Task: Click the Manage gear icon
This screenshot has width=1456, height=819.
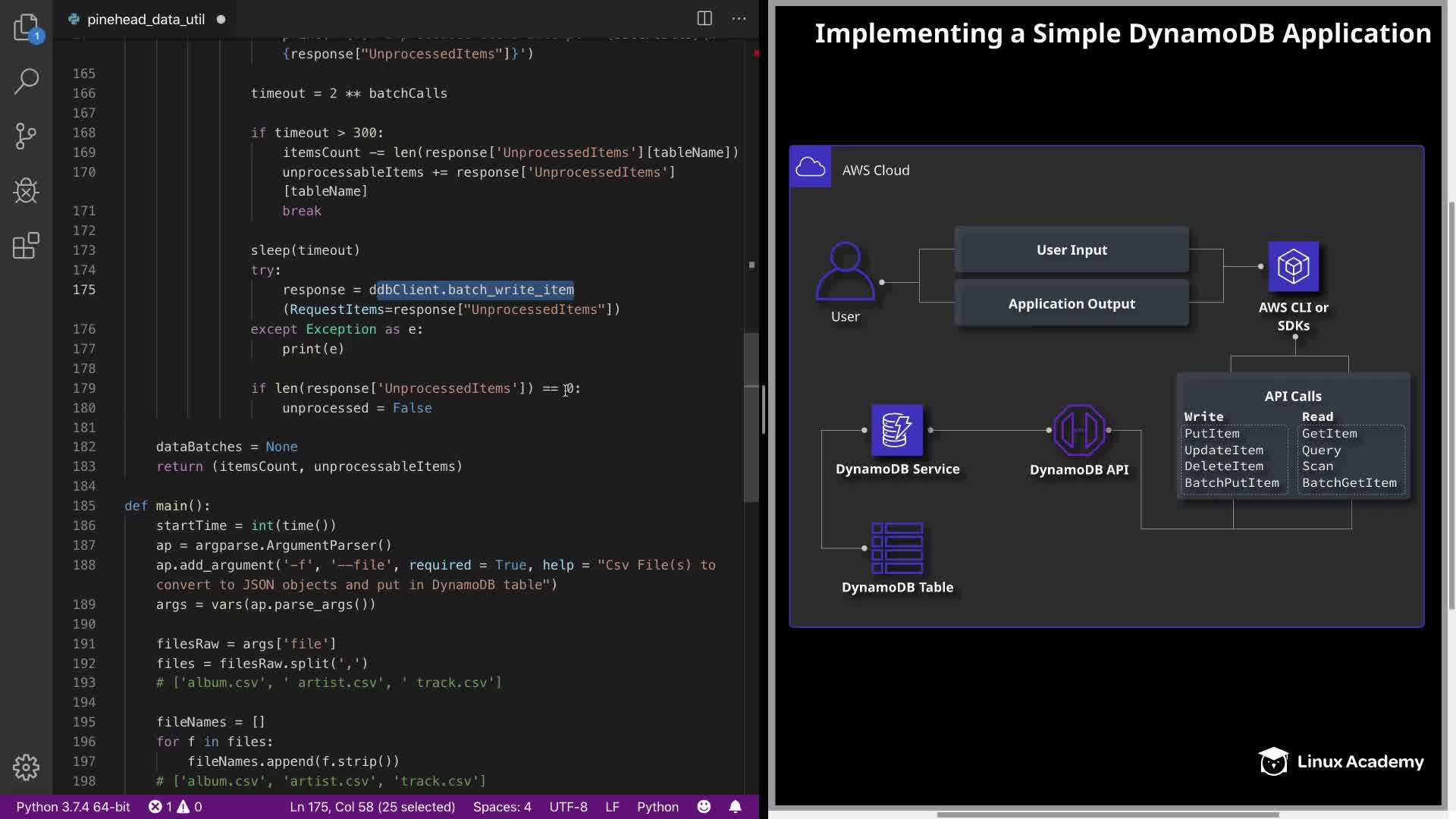Action: click(x=26, y=767)
